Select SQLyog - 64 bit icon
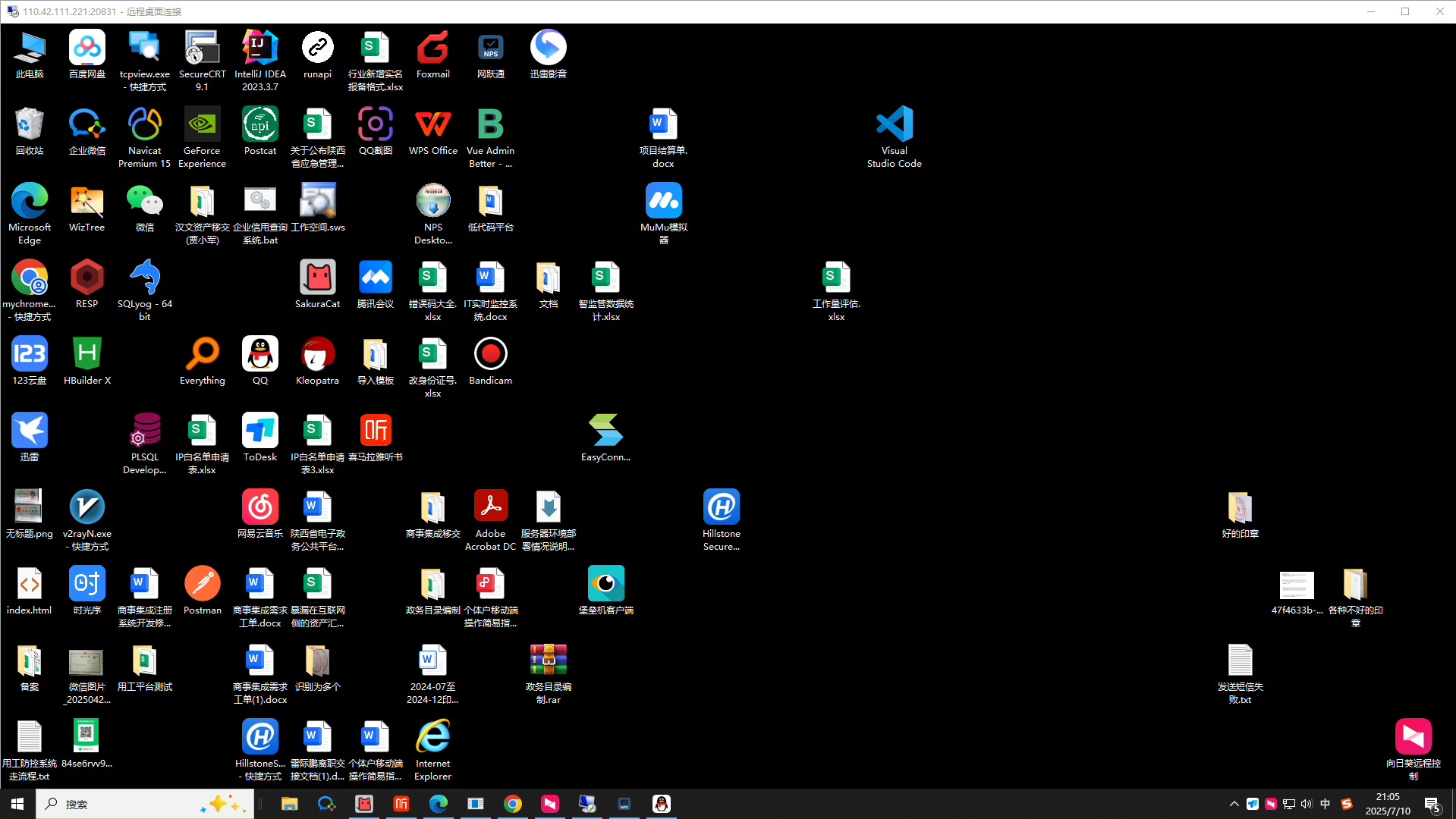The image size is (1456, 819). click(x=145, y=290)
